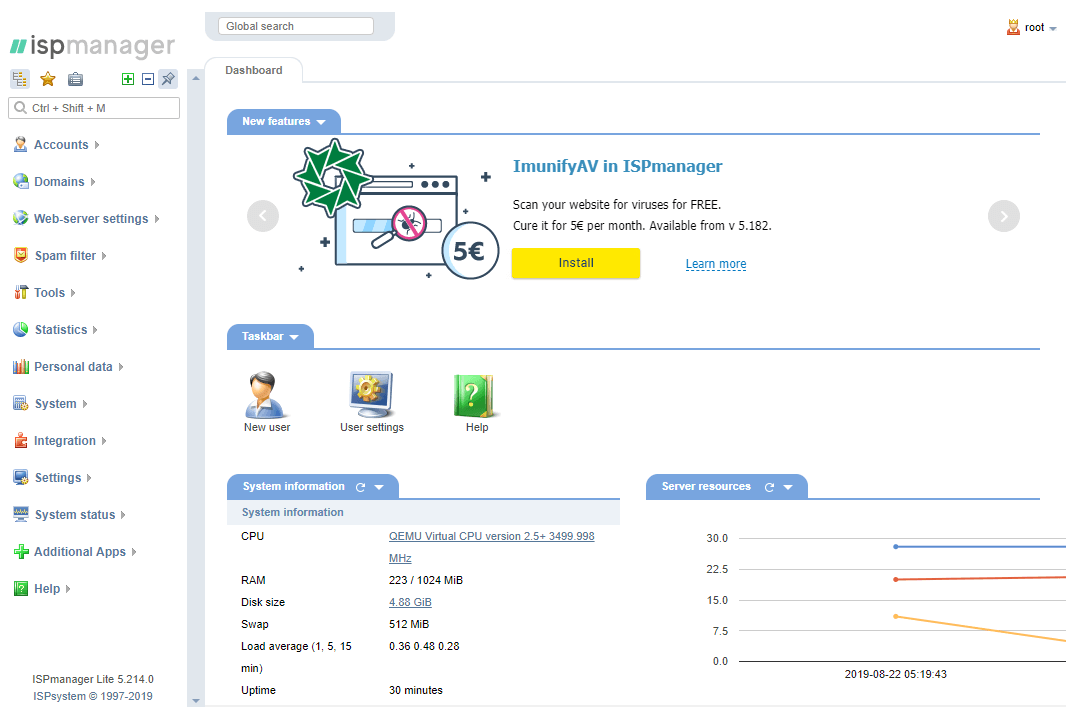Select the blue line data point
This screenshot has width=1066, height=707.
click(895, 547)
